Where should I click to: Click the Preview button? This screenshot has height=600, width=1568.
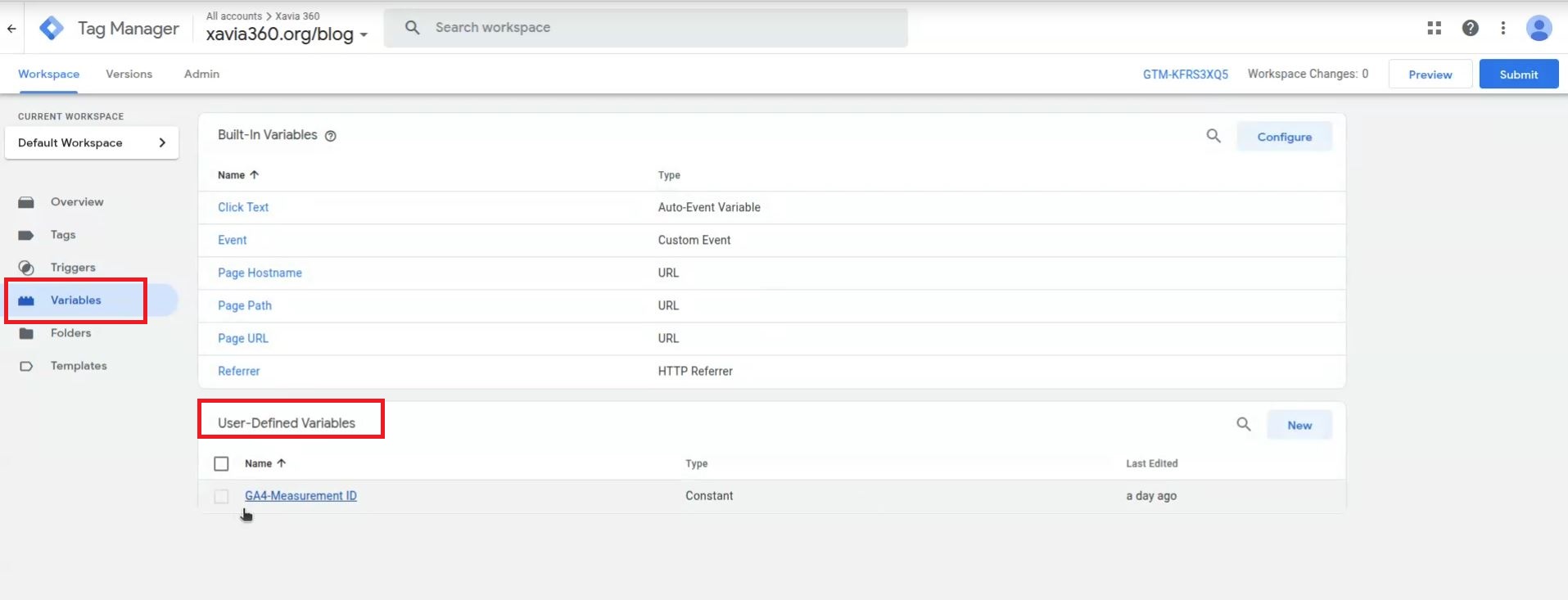pos(1430,74)
